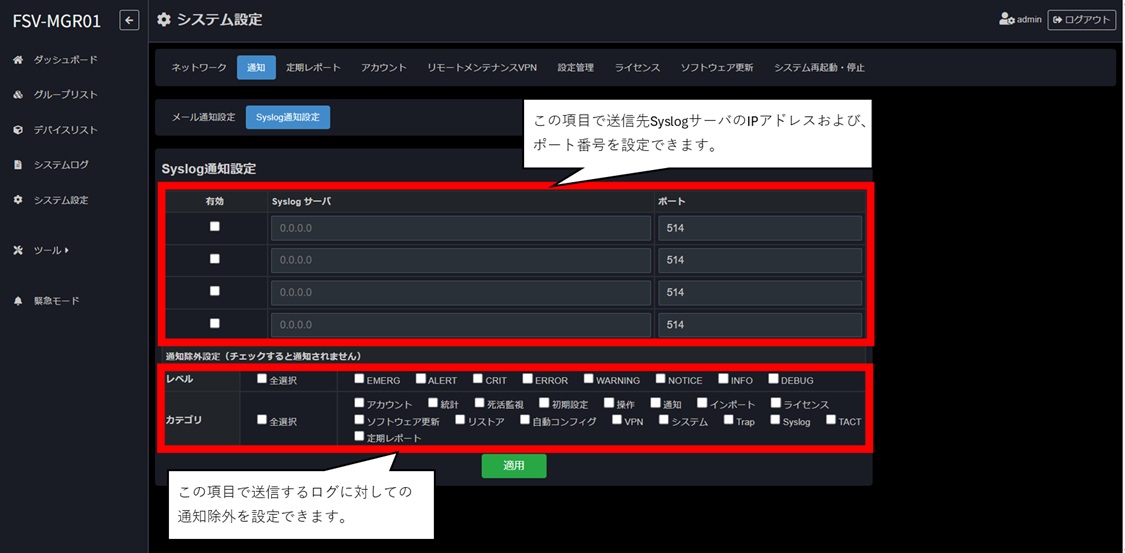This screenshot has width=1125, height=553.
Task: Switch to the ソフトウェア更新 tab
Action: (717, 67)
